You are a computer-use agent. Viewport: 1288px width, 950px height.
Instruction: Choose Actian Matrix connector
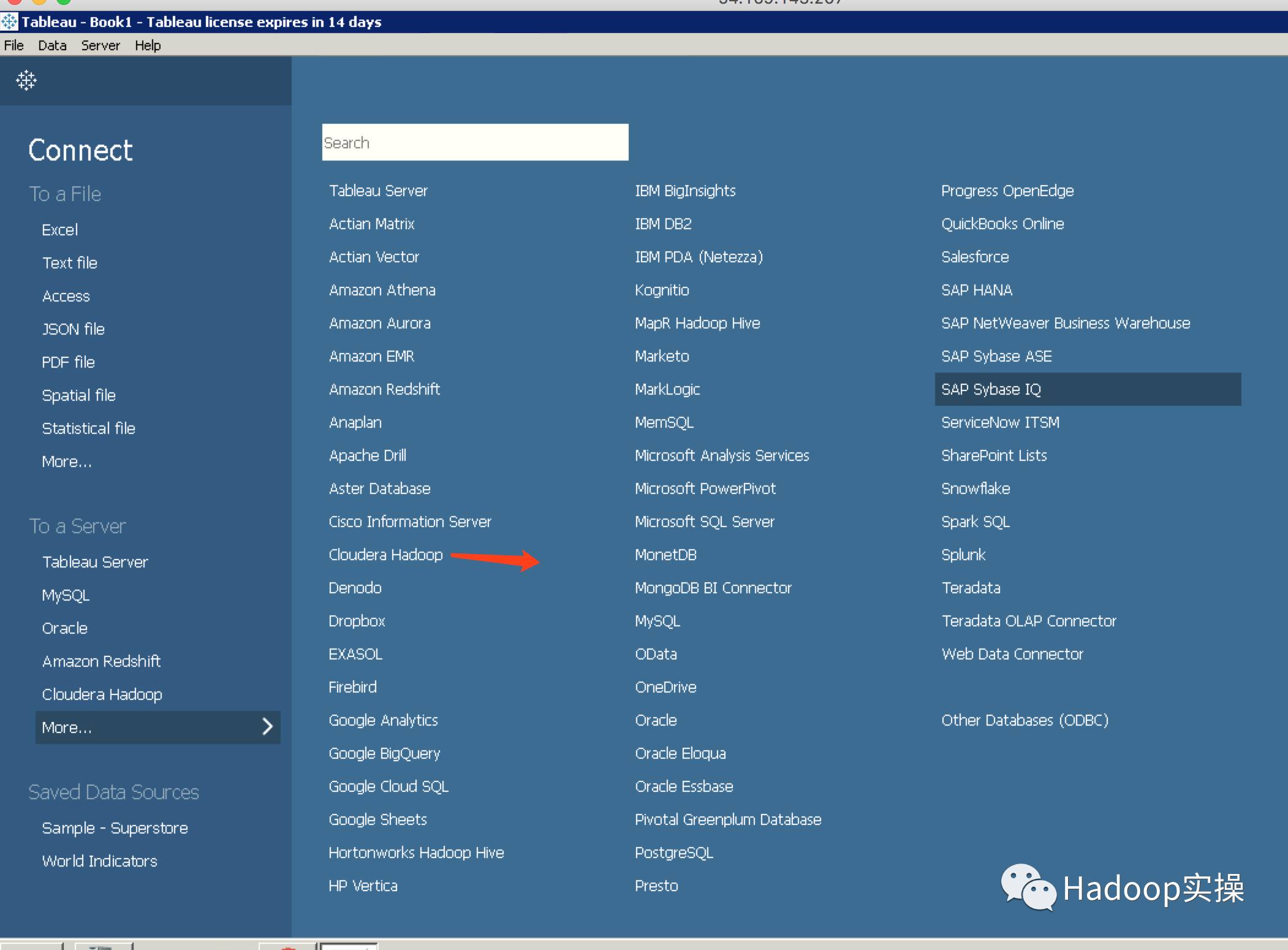tap(372, 224)
